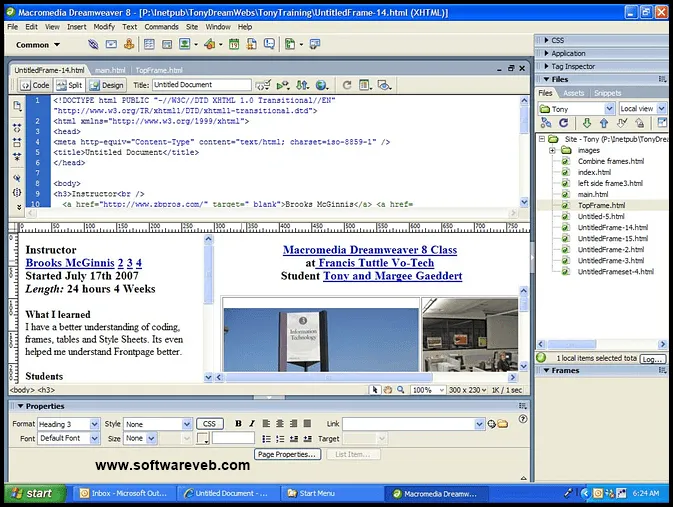Select index.html in the file tree
This screenshot has width=673, height=507.
594,172
